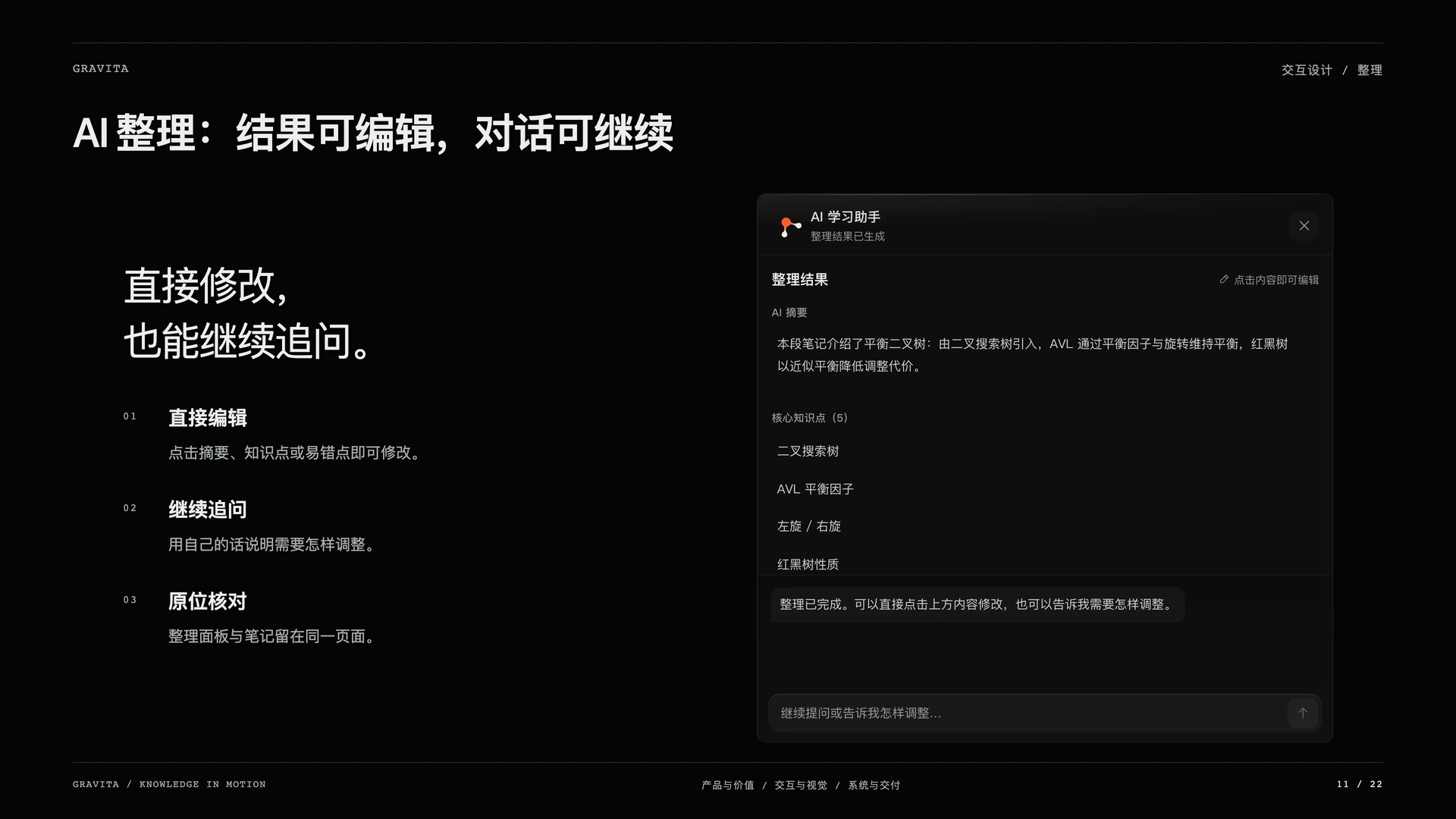Click the 整理结果 heading
The height and width of the screenshot is (819, 1456).
click(x=800, y=280)
